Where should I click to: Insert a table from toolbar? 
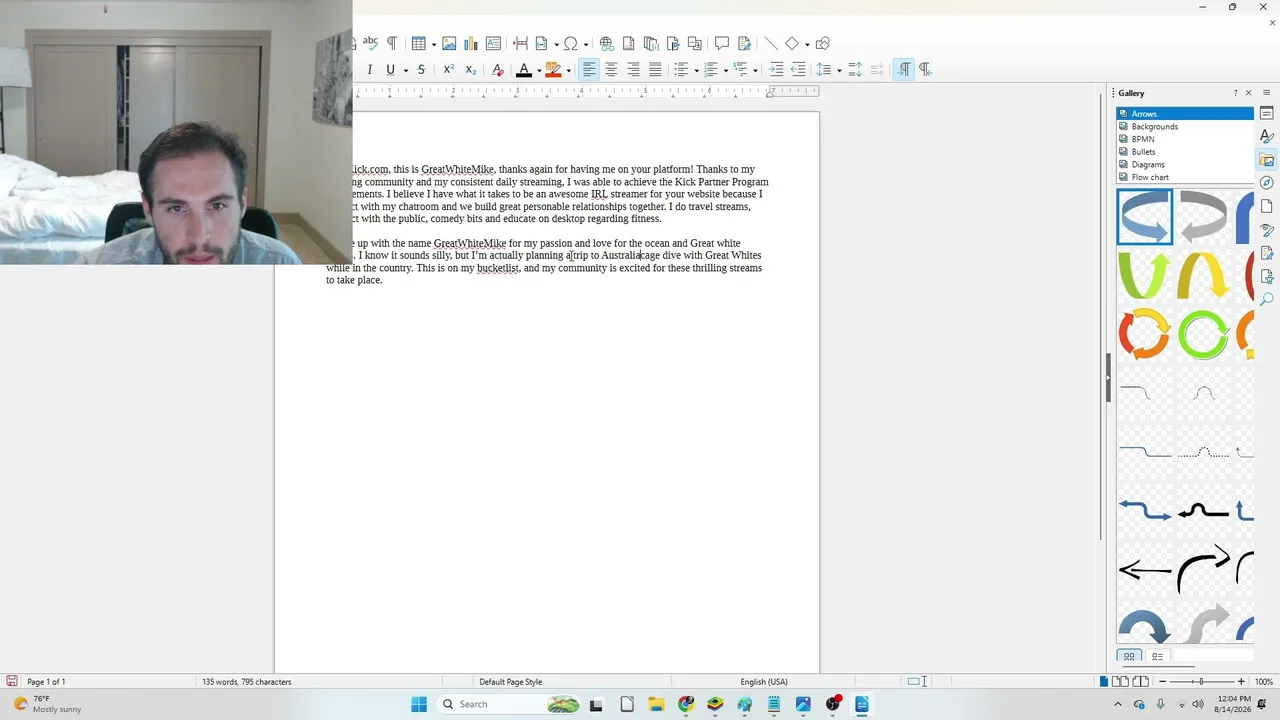[x=419, y=43]
